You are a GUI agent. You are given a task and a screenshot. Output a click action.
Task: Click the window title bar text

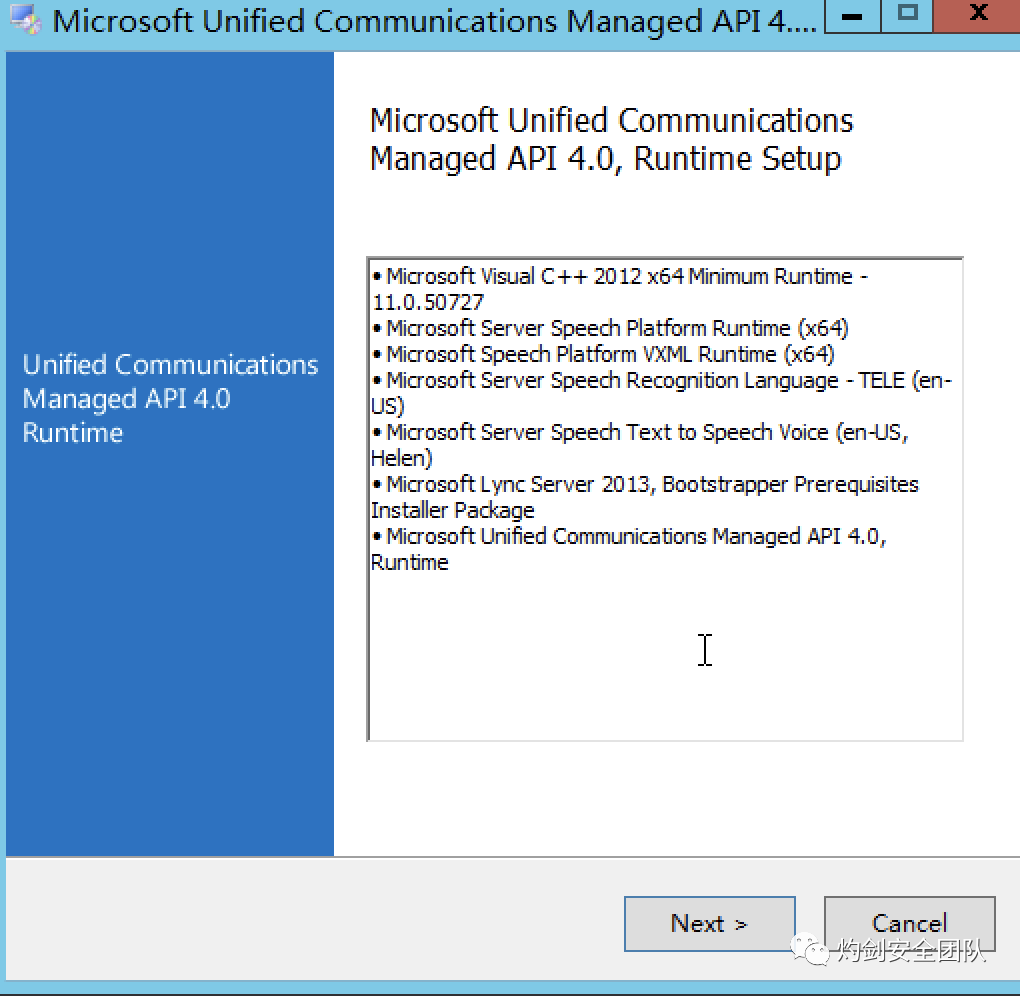(x=434, y=21)
